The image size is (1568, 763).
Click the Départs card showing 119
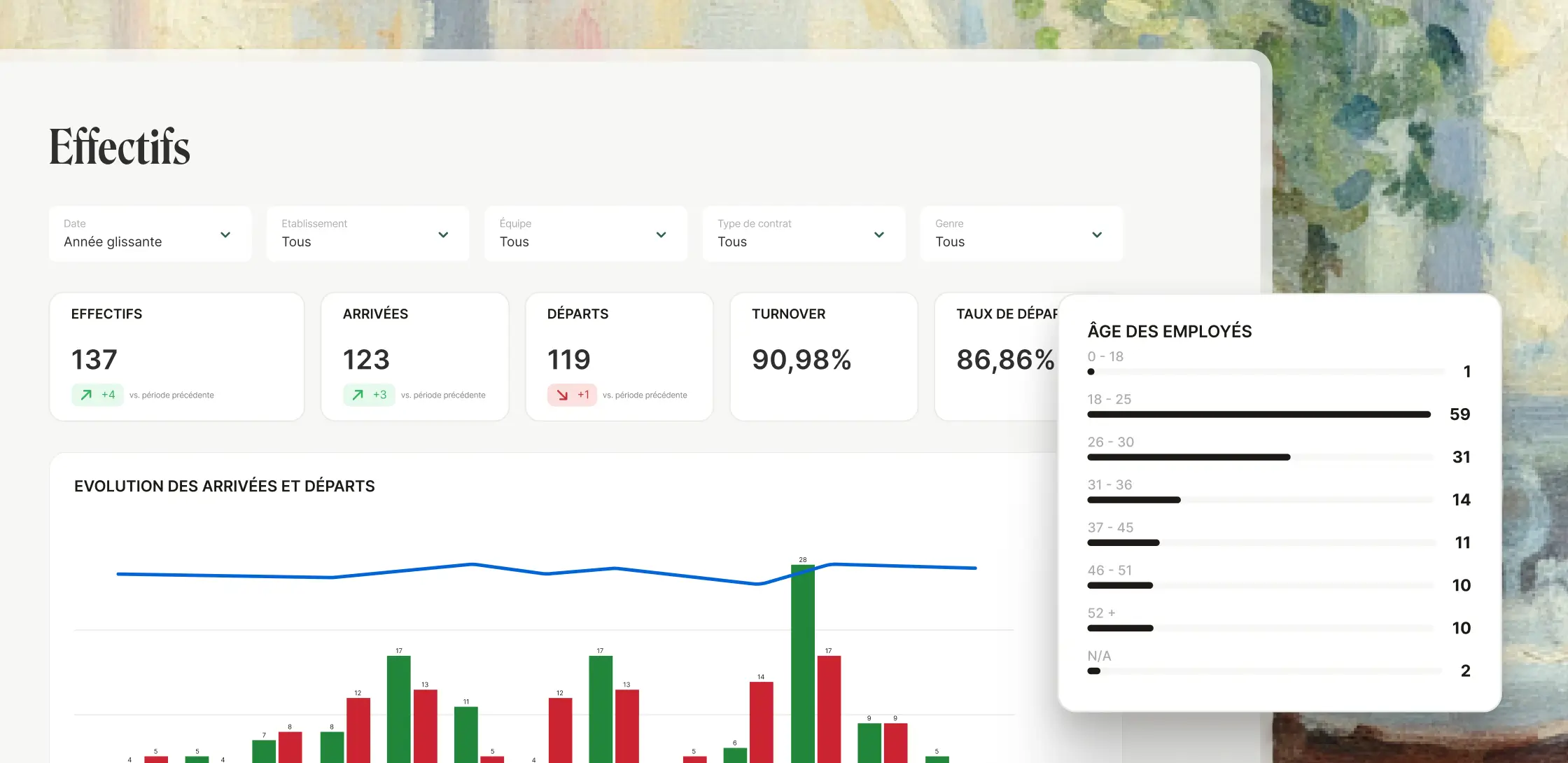pyautogui.click(x=619, y=357)
